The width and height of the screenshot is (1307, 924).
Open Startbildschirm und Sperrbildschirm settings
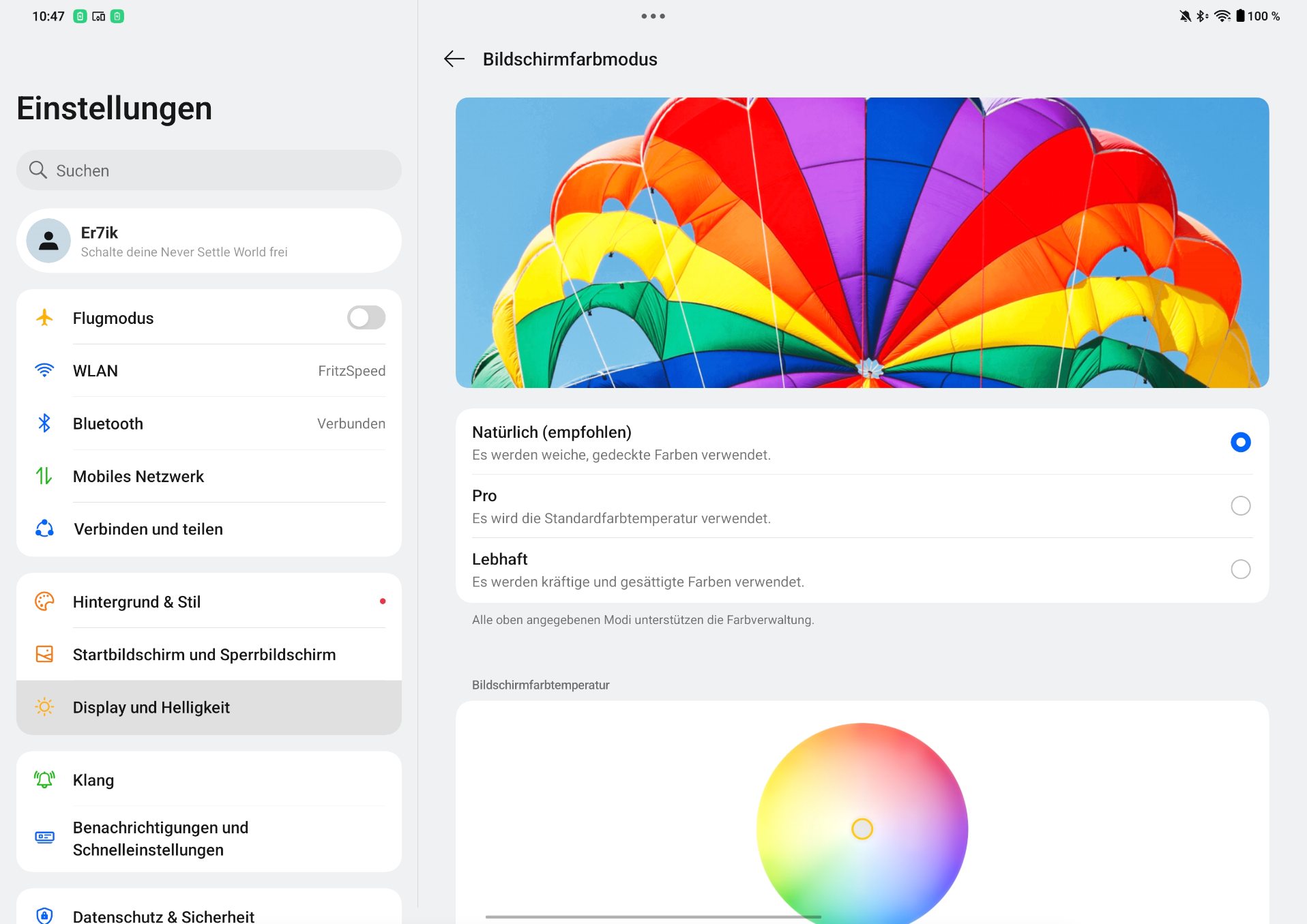click(209, 655)
